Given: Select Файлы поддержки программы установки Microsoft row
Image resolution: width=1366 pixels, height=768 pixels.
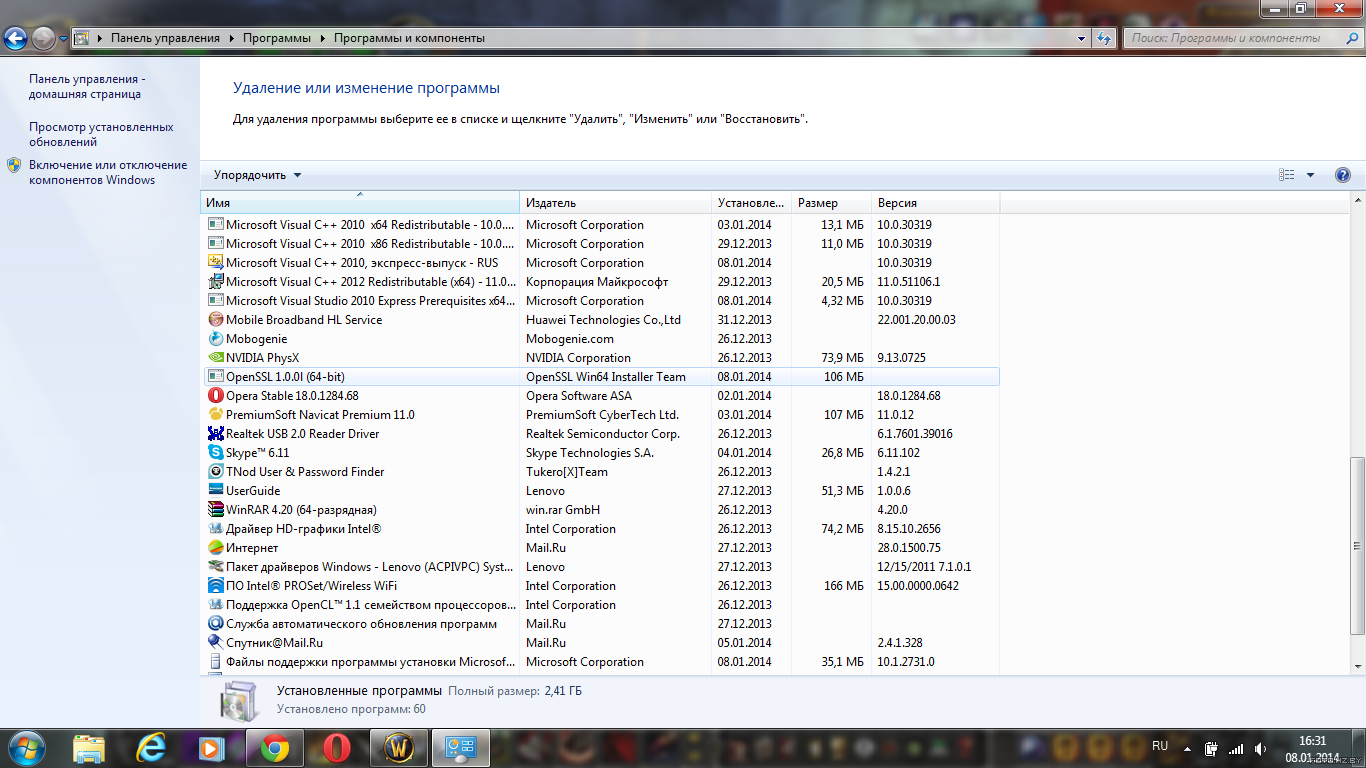Looking at the screenshot, I should [600, 662].
